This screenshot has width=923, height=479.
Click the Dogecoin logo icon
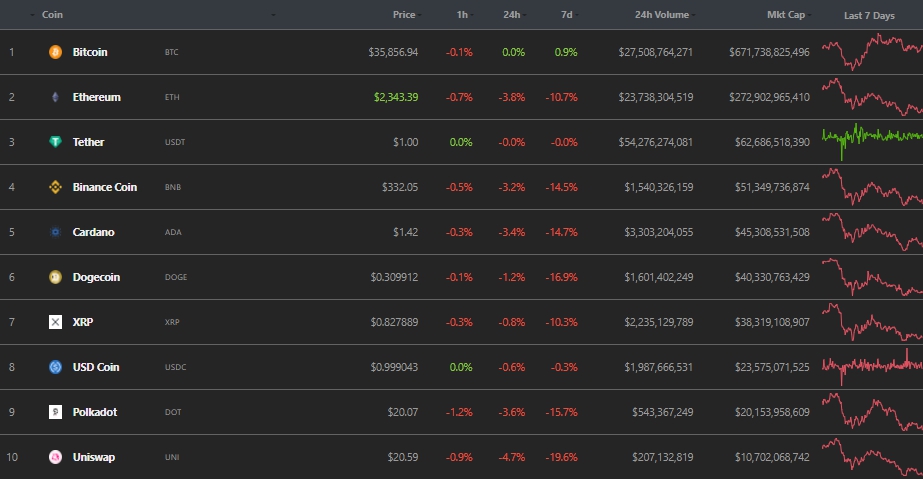tap(55, 277)
